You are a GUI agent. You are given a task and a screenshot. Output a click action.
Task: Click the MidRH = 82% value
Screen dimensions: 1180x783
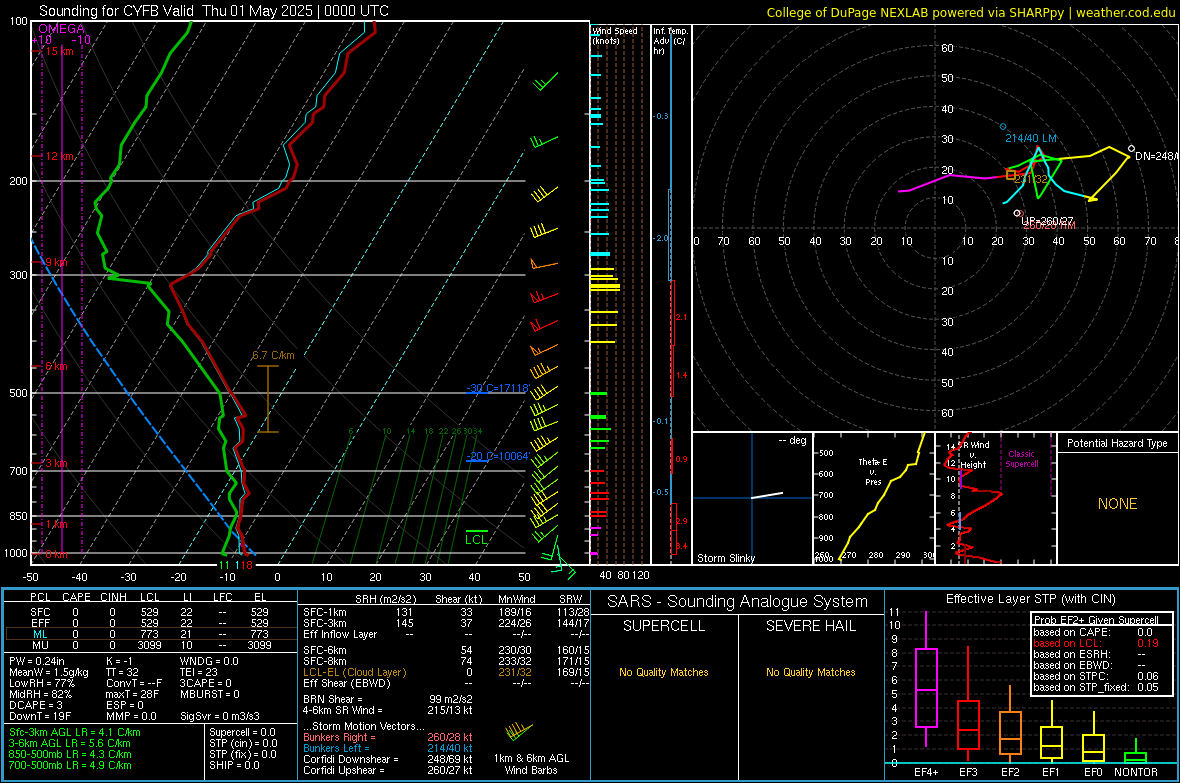[41, 694]
